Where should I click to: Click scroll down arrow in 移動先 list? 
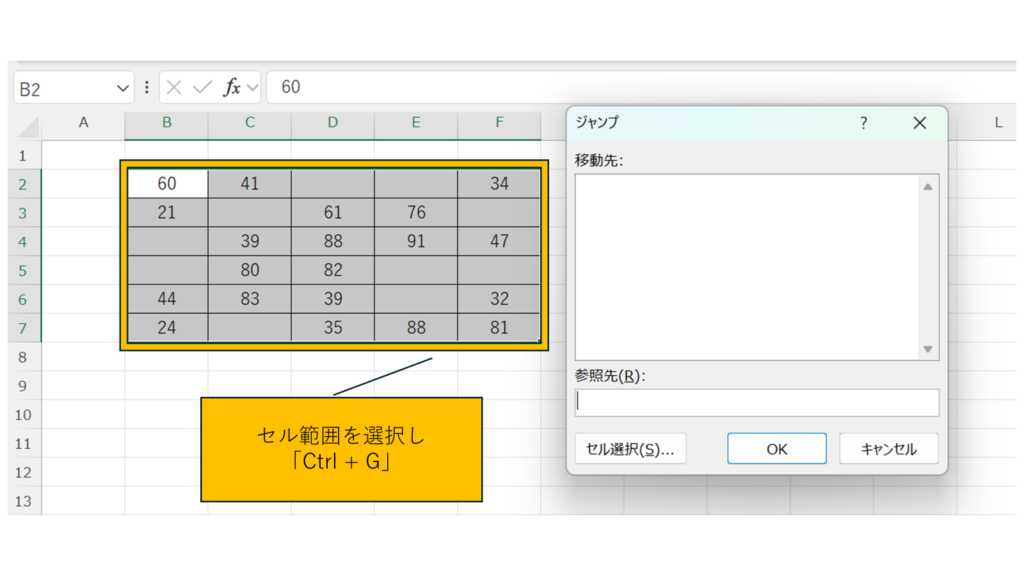(928, 349)
